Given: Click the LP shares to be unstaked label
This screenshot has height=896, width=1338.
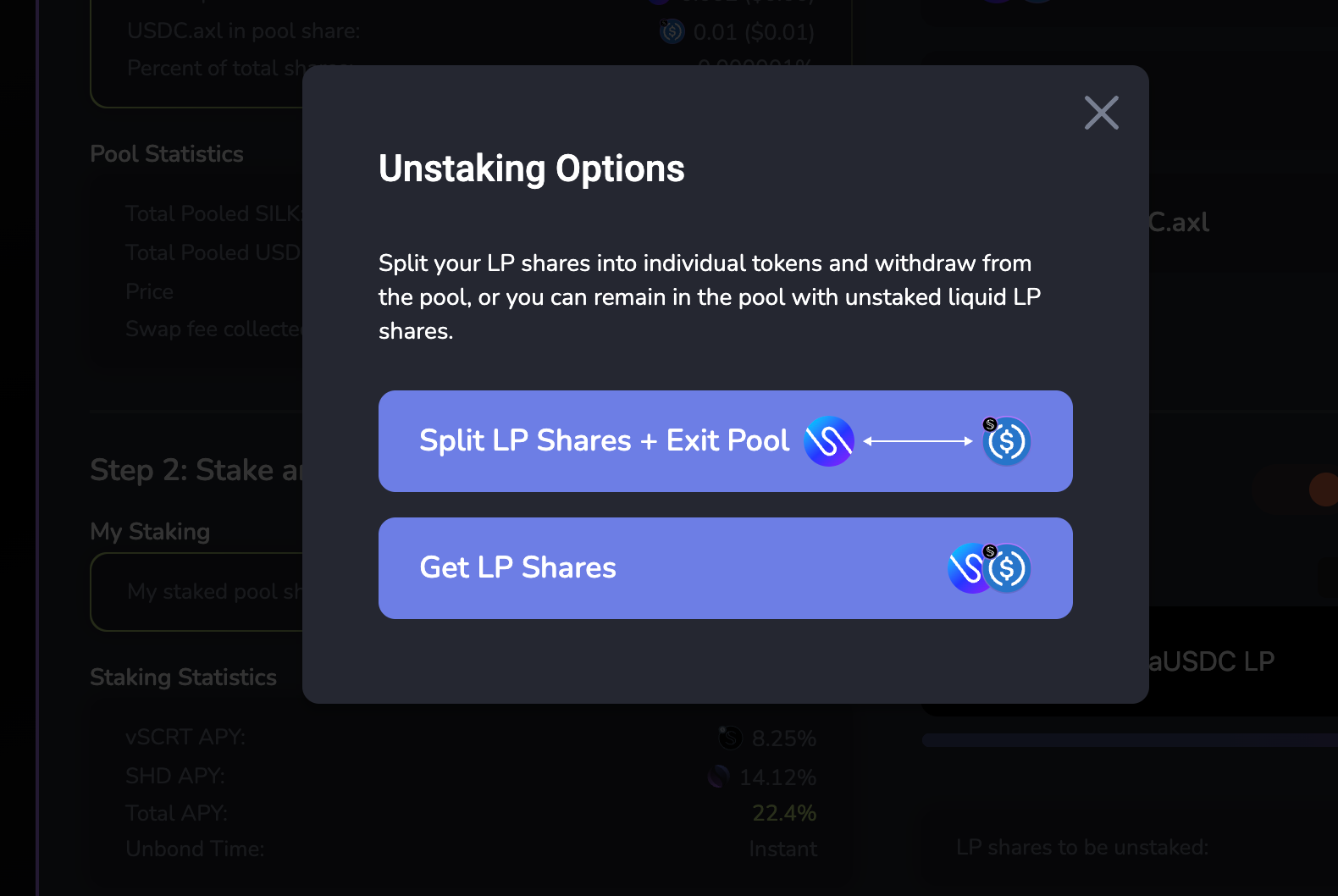Looking at the screenshot, I should click(x=1081, y=848).
